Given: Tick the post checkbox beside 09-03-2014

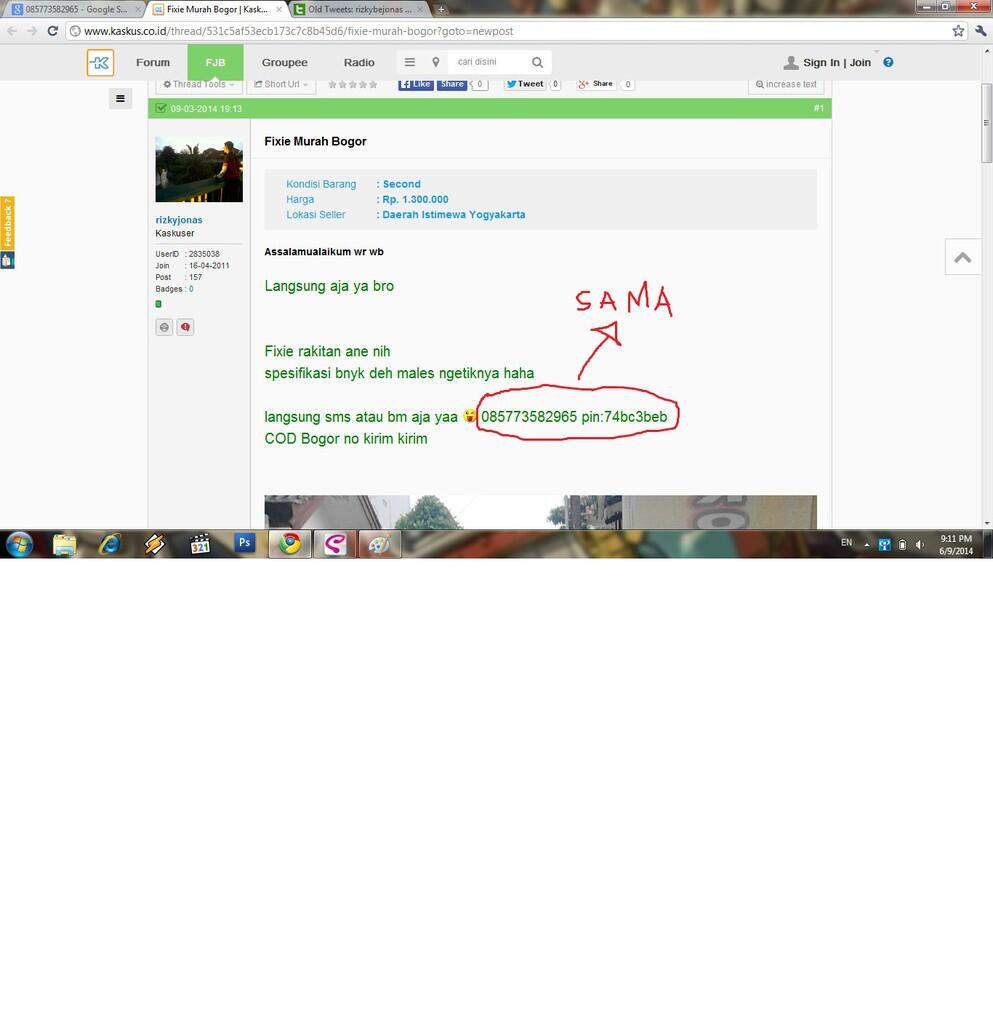Looking at the screenshot, I should 161,108.
